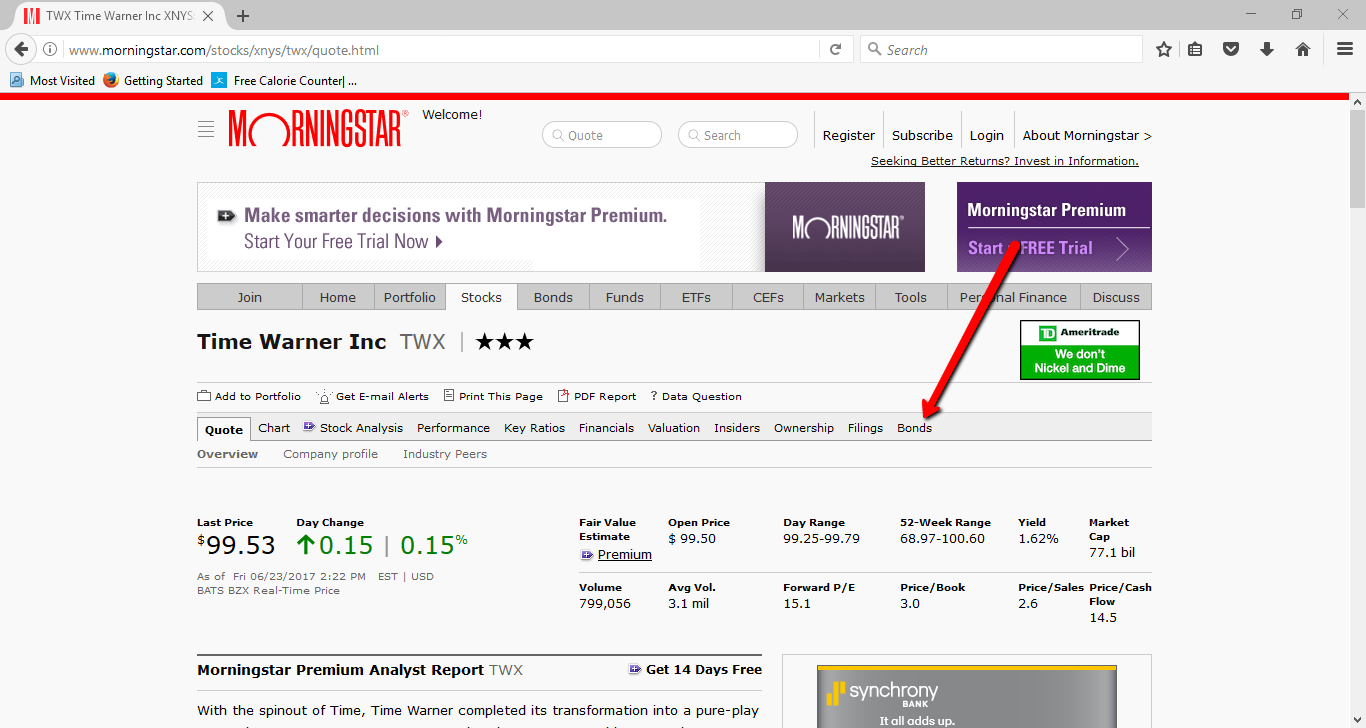Switch to the Performance sub-tab

point(453,427)
